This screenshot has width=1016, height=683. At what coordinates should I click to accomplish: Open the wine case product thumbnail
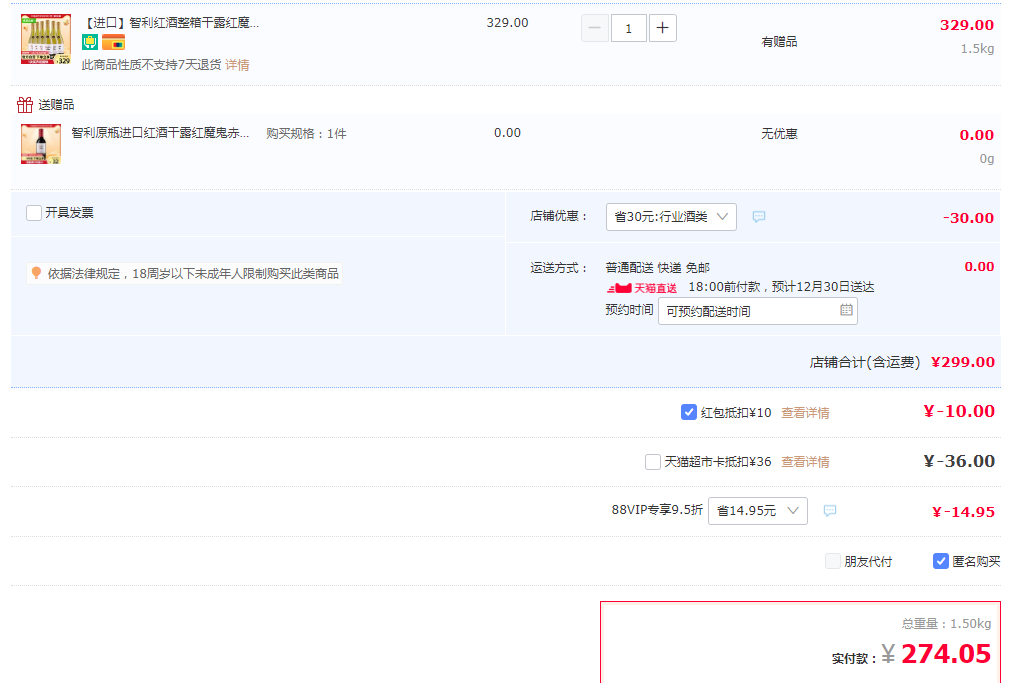46,39
